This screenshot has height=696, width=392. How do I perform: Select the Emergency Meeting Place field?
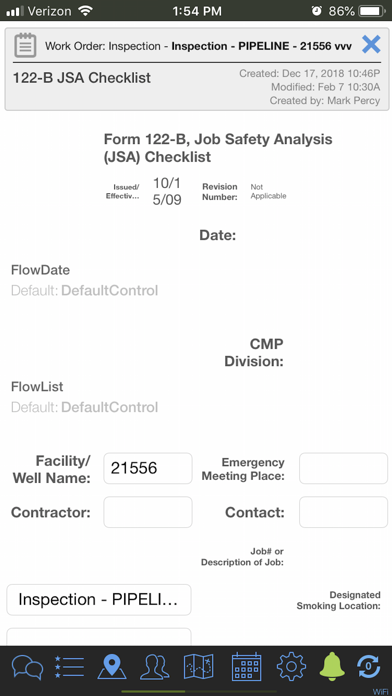pyautogui.click(x=343, y=468)
